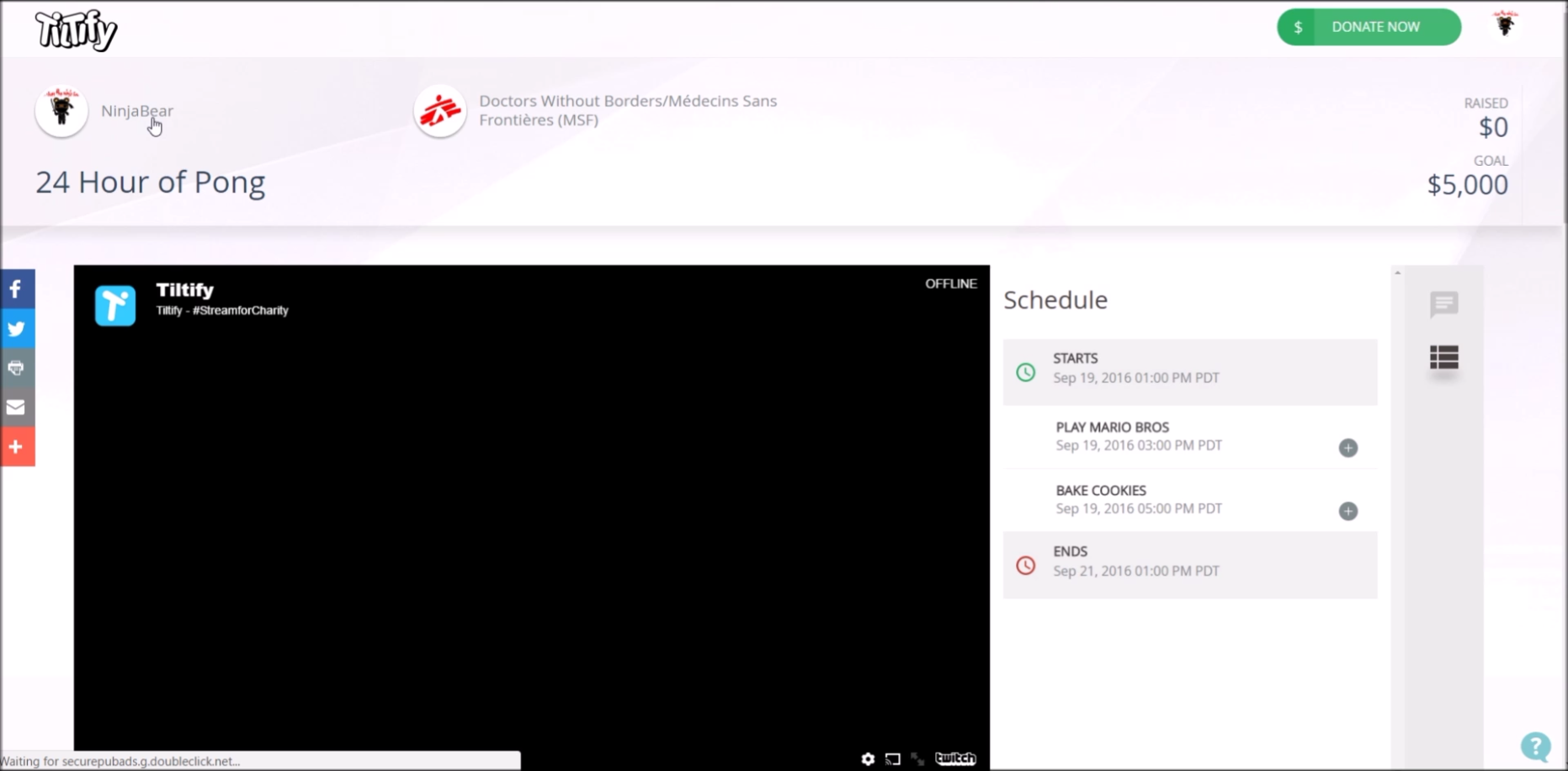The height and width of the screenshot is (771, 1568).
Task: Open more sharing options plus icon
Action: [17, 447]
